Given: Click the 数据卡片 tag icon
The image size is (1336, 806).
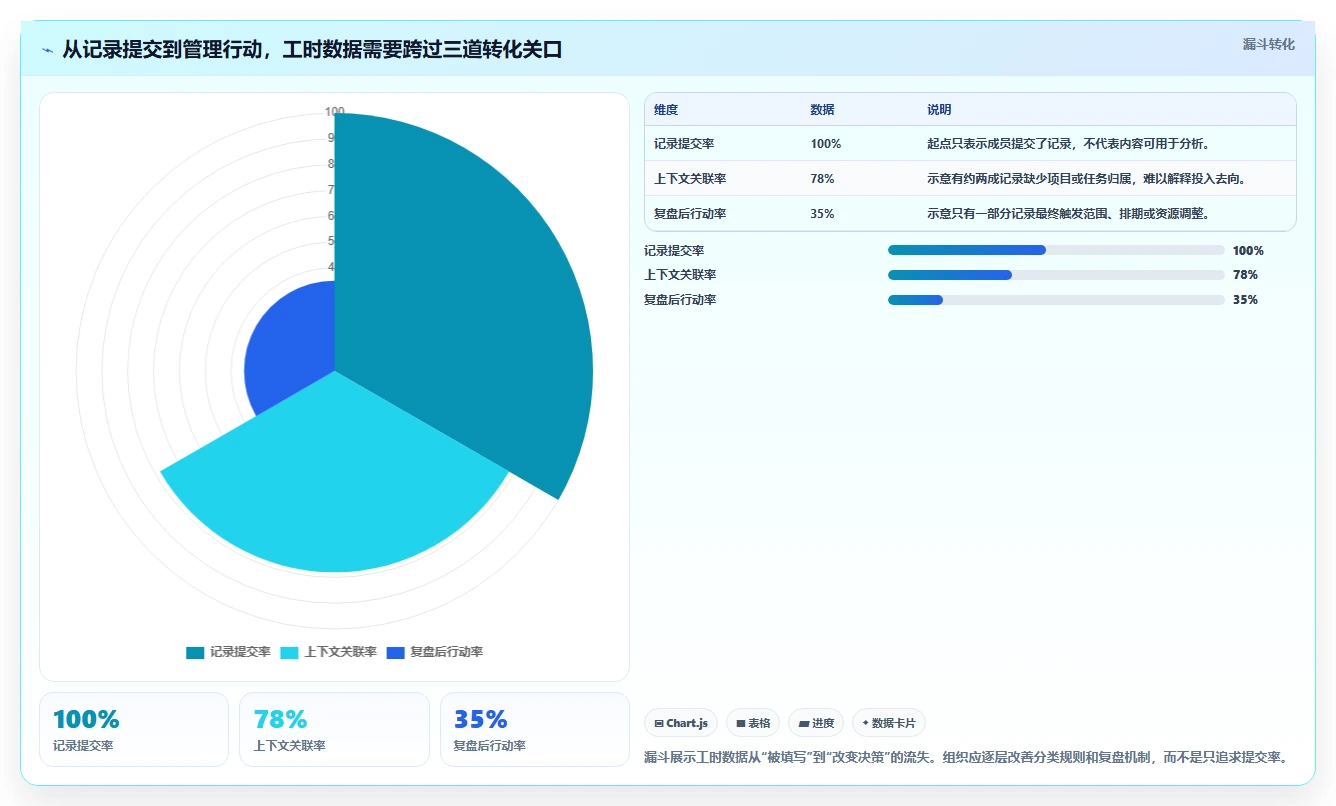Looking at the screenshot, I should (x=865, y=722).
